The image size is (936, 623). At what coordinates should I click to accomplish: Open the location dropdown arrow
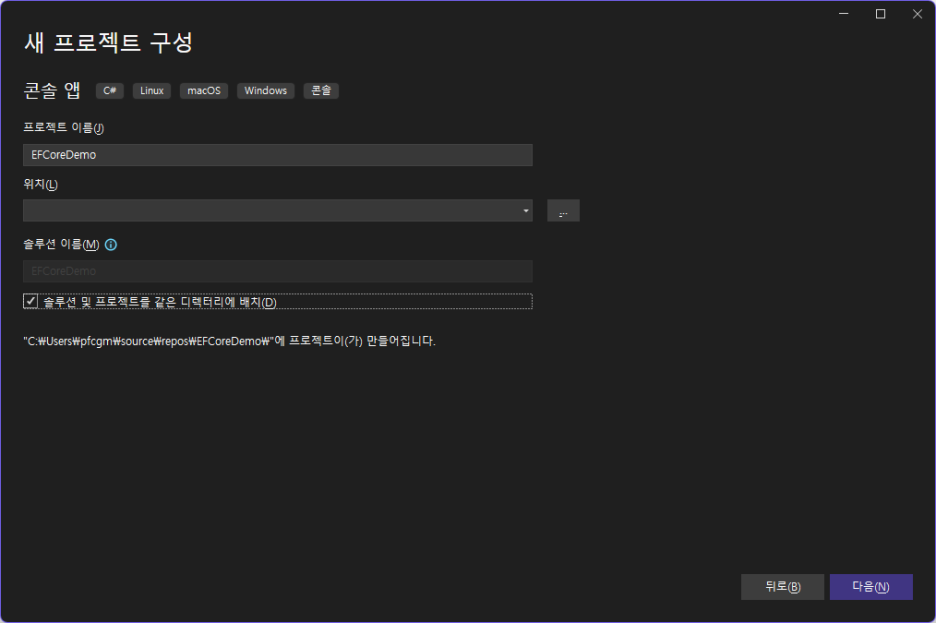tap(525, 211)
